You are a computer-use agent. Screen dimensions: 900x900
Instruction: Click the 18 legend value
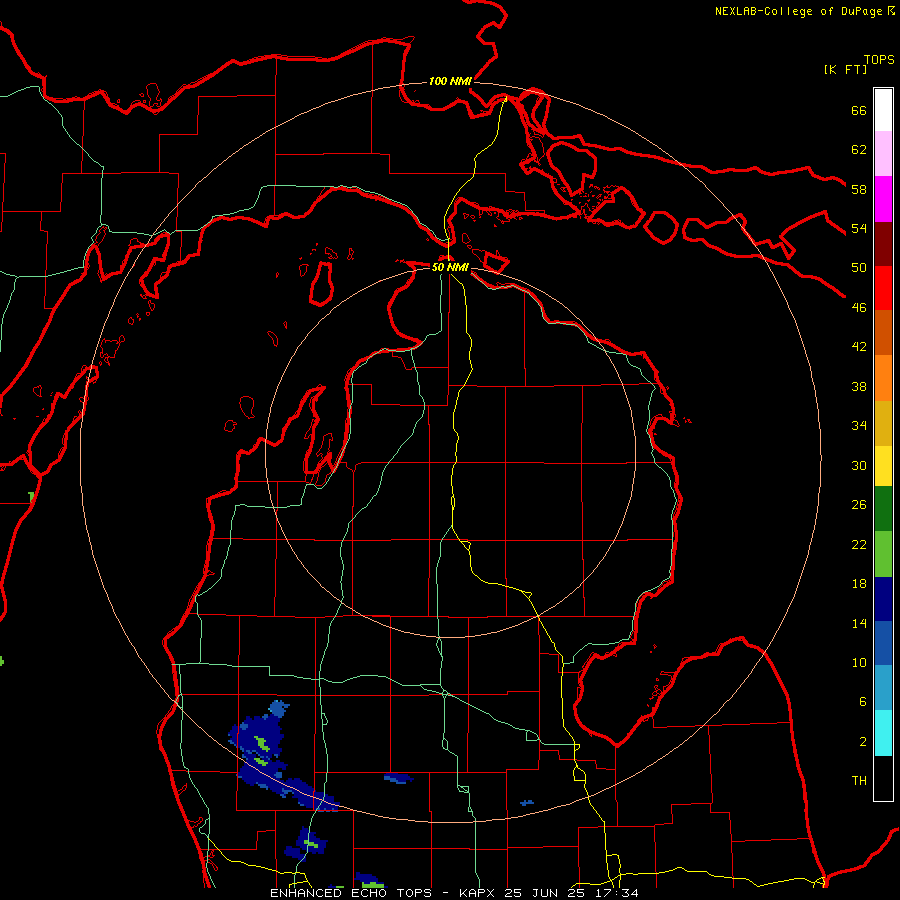[859, 584]
